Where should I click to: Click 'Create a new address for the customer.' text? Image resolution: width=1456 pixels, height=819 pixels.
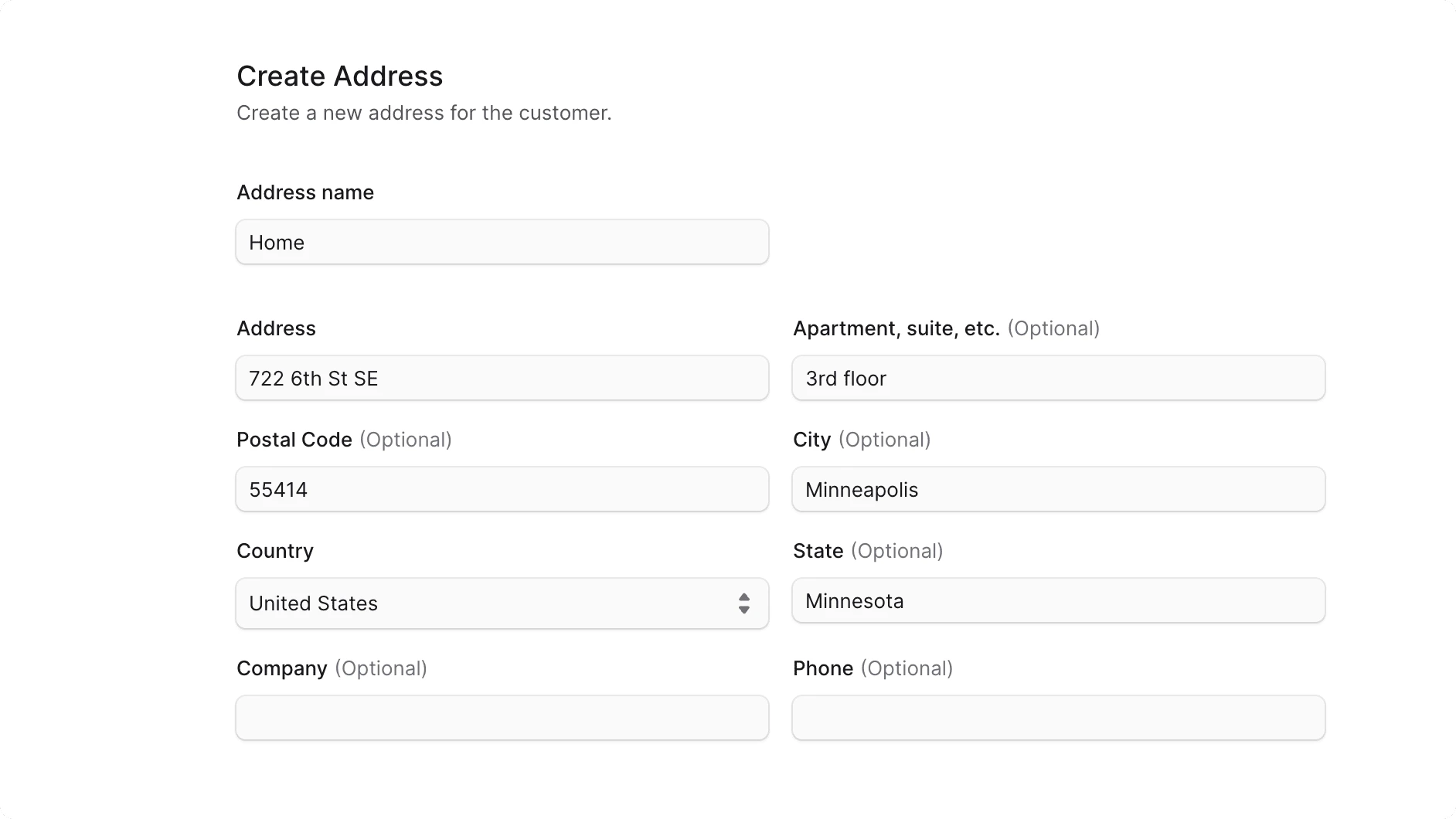424,113
